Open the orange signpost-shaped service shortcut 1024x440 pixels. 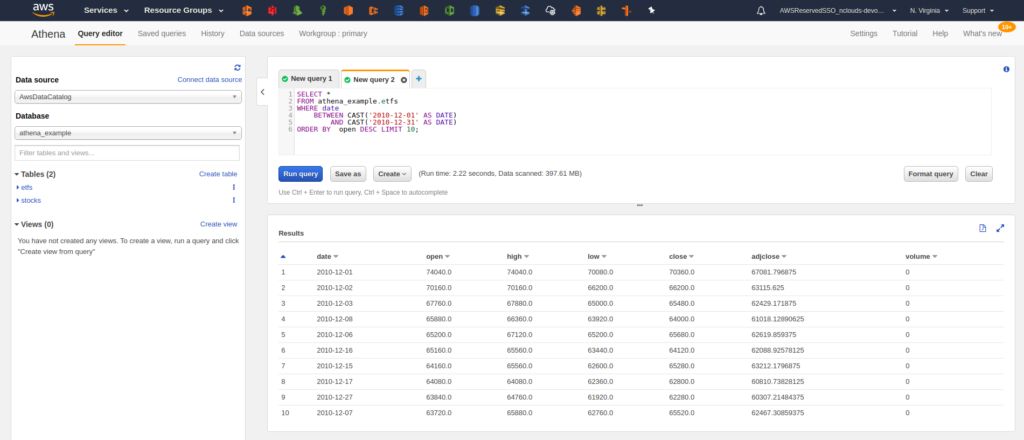coord(626,10)
